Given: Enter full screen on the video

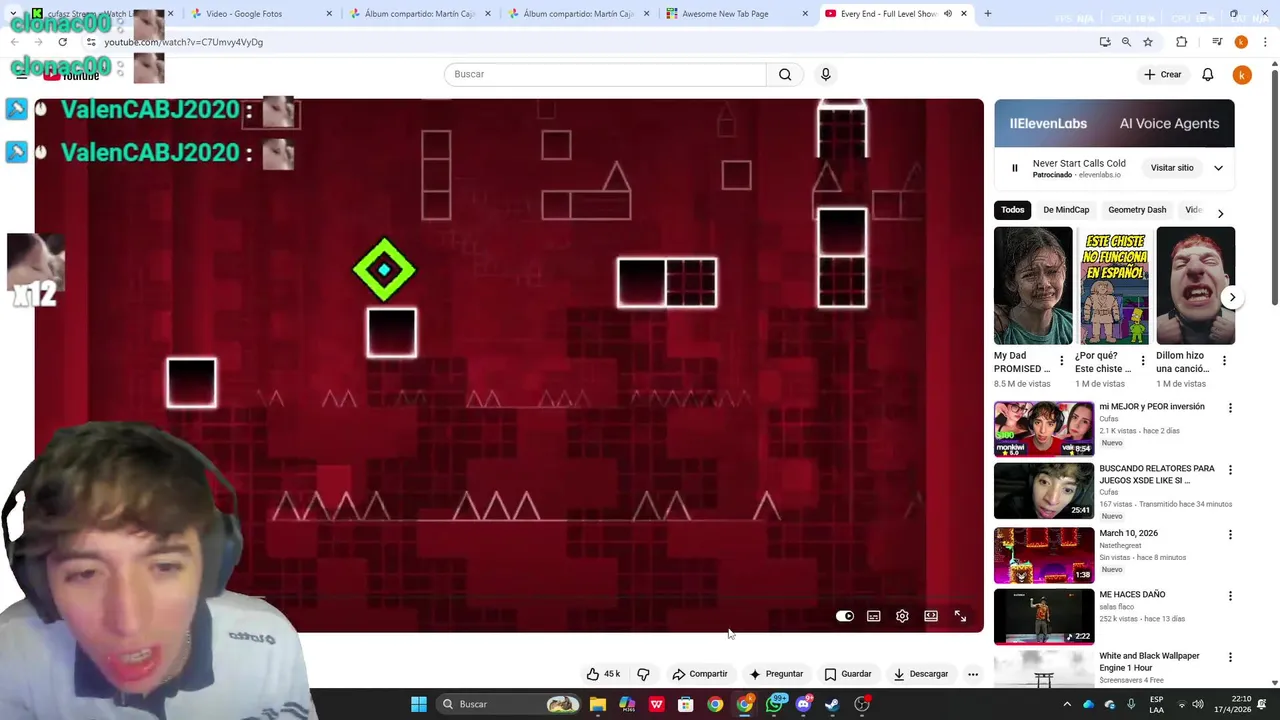Looking at the screenshot, I should click(x=960, y=616).
